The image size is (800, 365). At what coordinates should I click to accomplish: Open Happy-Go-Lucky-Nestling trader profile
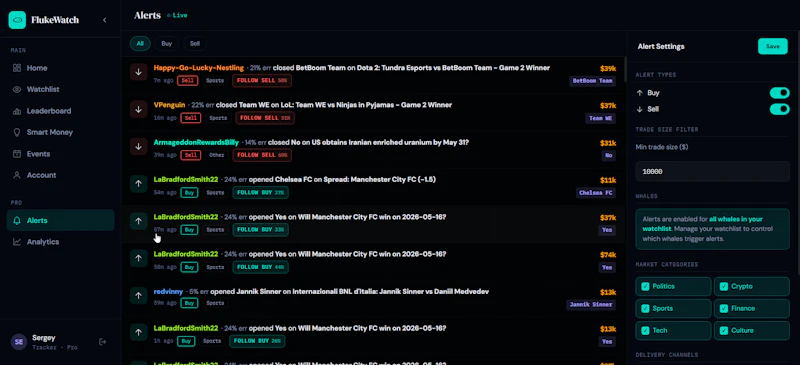tap(198, 68)
